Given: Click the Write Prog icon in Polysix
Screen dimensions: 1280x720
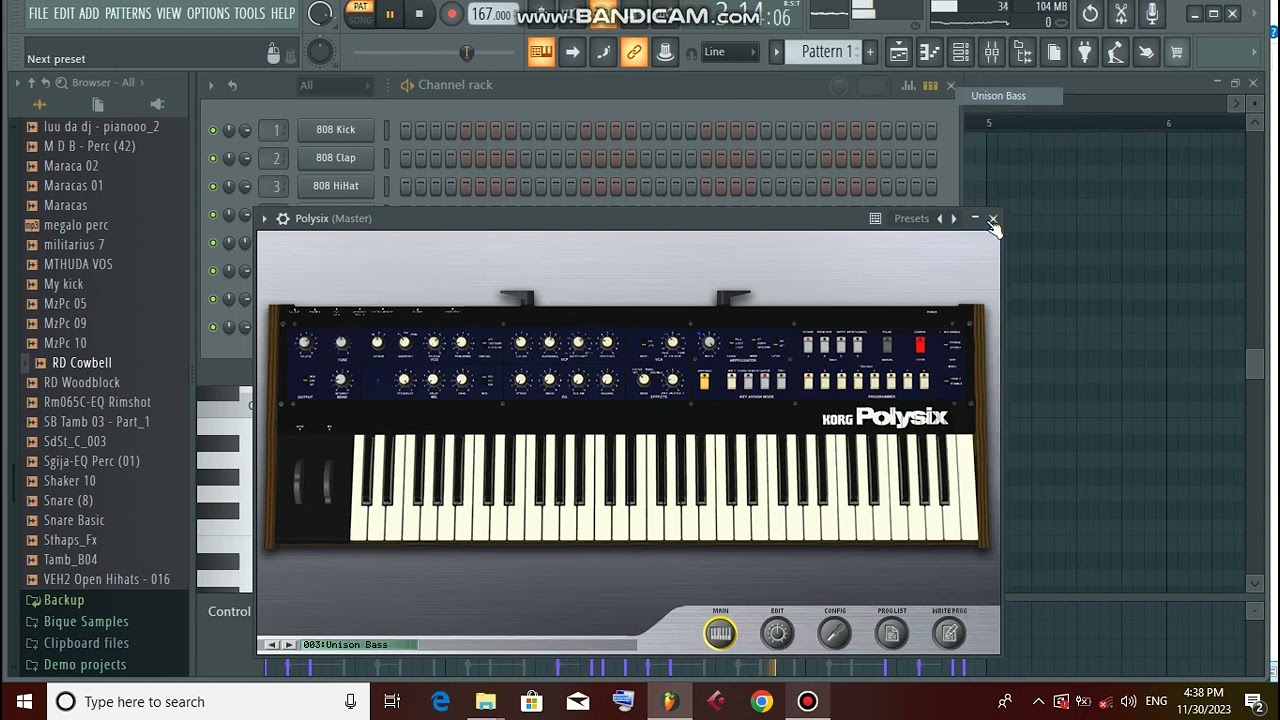Looking at the screenshot, I should click(949, 633).
